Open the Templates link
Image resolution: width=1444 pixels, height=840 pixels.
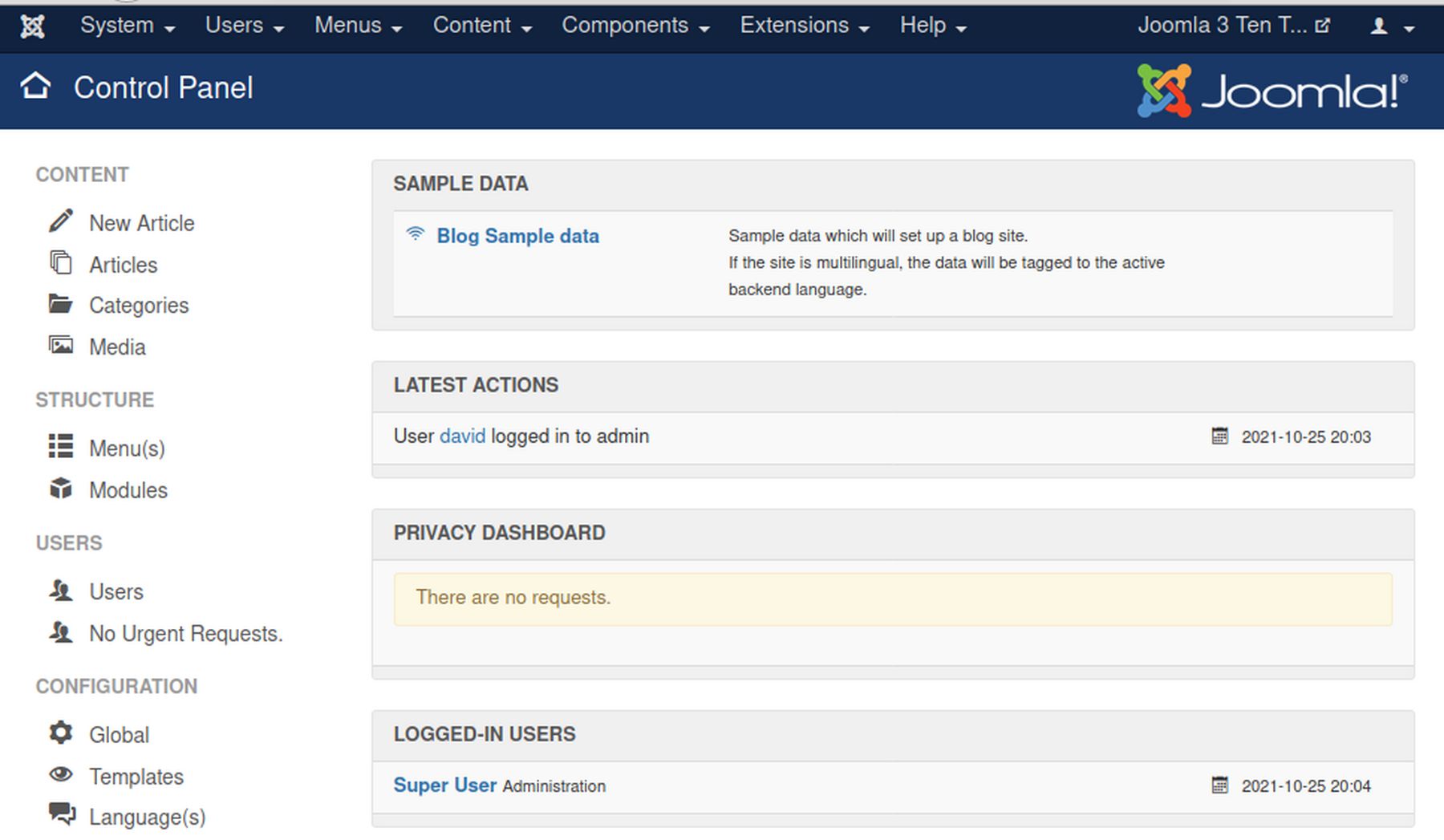point(136,777)
